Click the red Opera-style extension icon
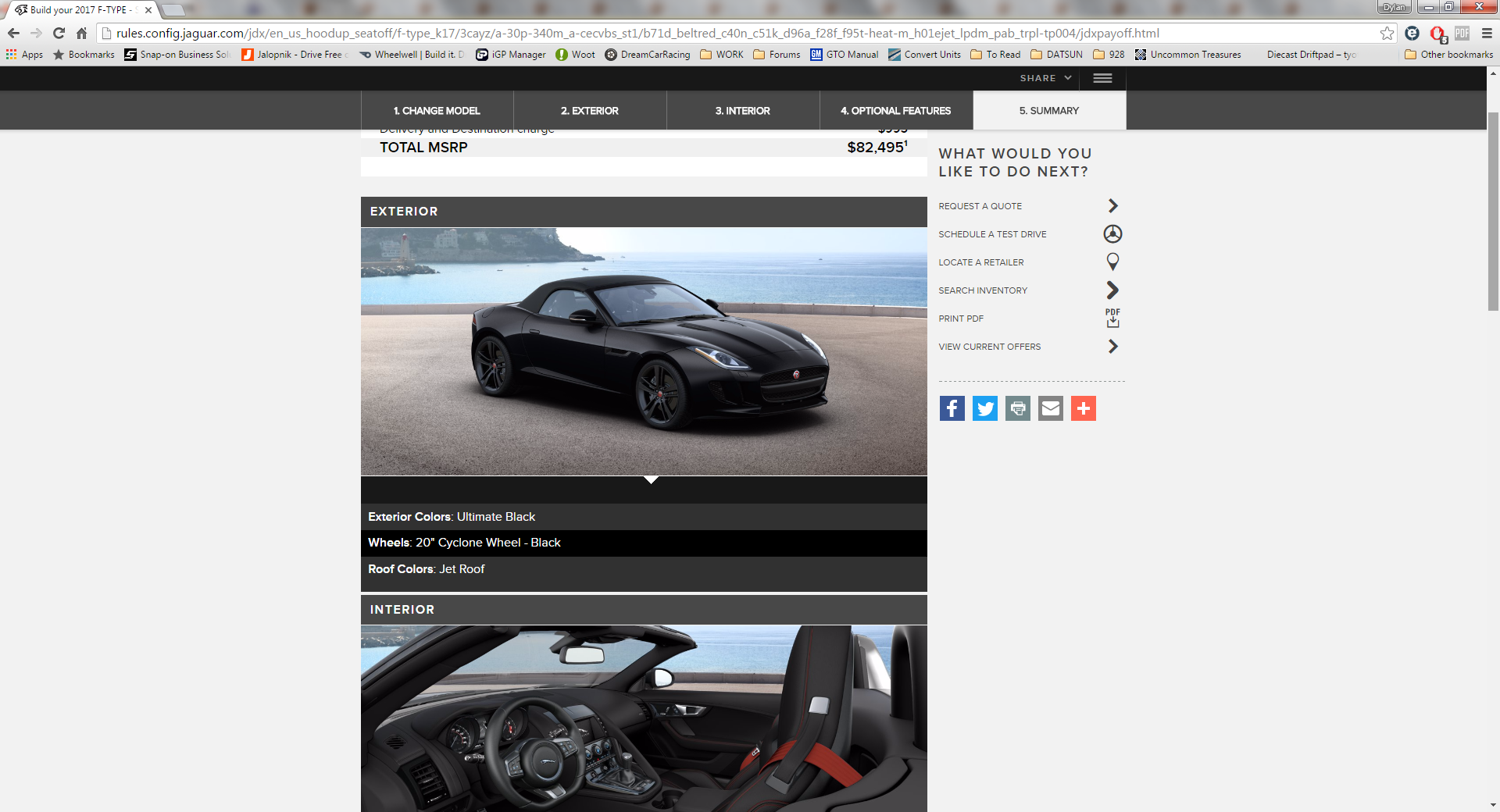Viewport: 1500px width, 812px height. coord(1437,34)
